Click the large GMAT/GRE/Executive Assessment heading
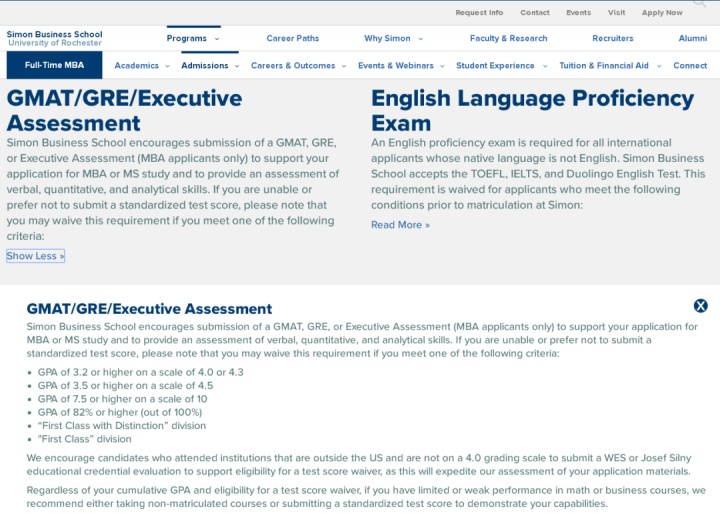 tap(124, 111)
